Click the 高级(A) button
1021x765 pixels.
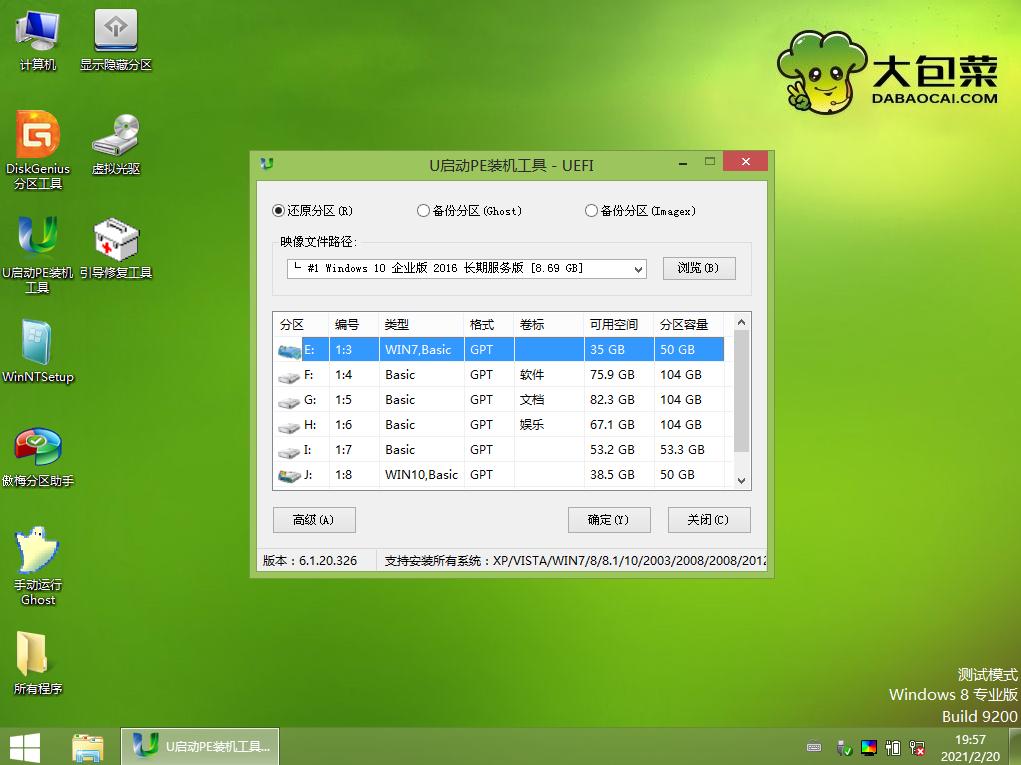pyautogui.click(x=314, y=520)
